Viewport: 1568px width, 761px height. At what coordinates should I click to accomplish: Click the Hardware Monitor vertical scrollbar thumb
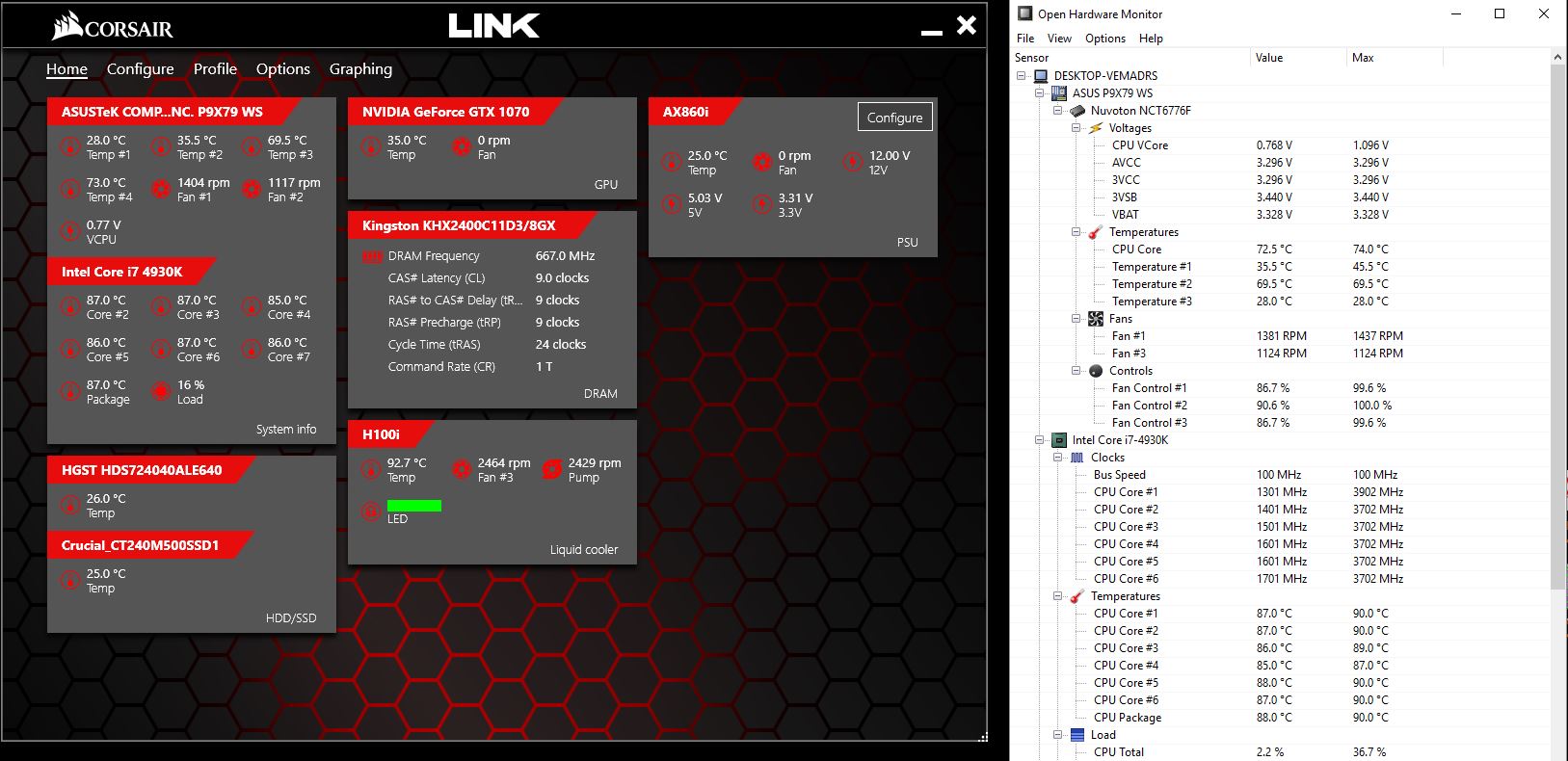[1558, 328]
